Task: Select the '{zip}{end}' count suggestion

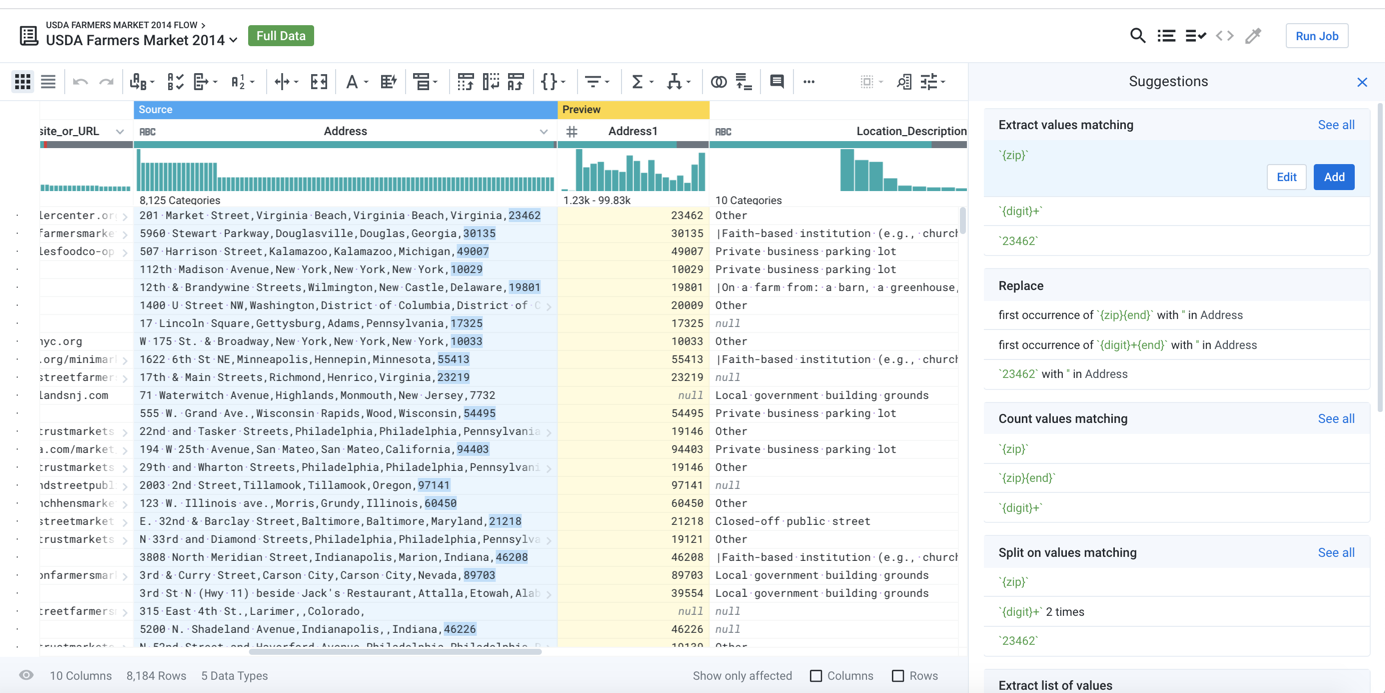Action: pyautogui.click(x=1026, y=478)
